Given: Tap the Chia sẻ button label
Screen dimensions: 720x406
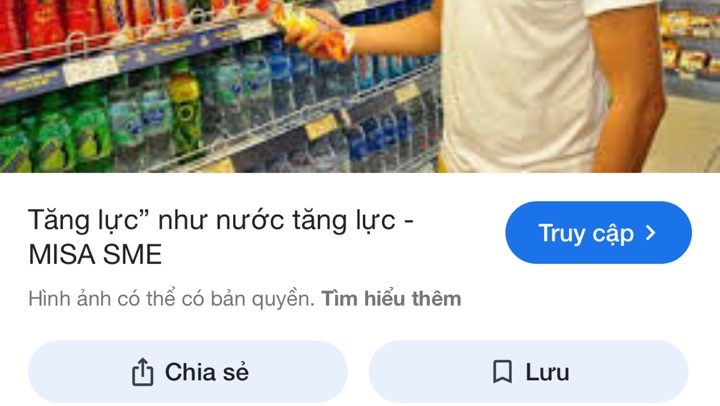Looking at the screenshot, I should click(x=207, y=372).
